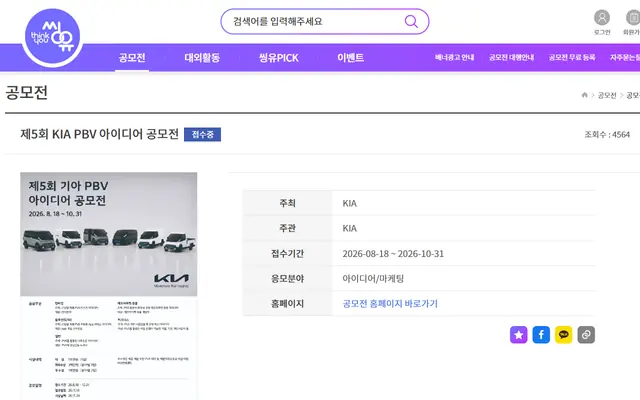Copy link with chain icon
The width and height of the screenshot is (640, 400).
[586, 335]
